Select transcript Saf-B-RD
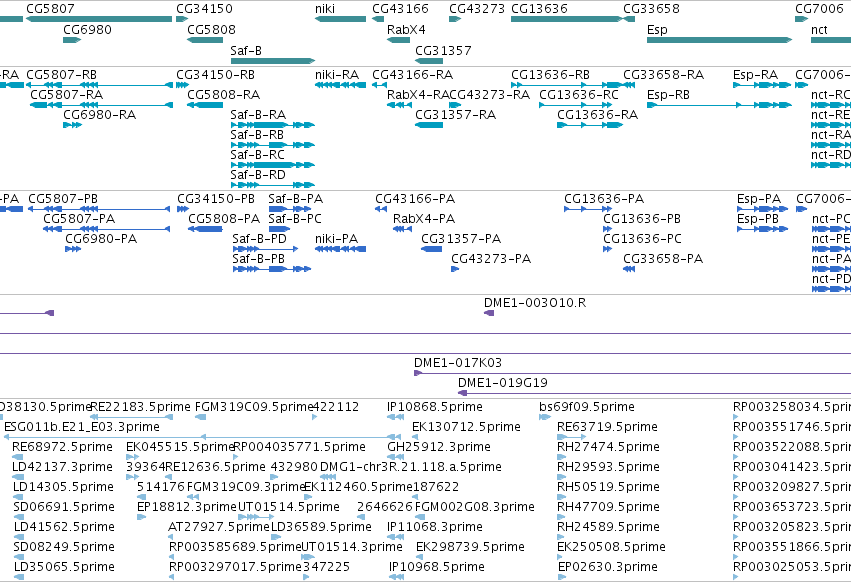Image resolution: width=851 pixels, height=582 pixels. click(273, 185)
